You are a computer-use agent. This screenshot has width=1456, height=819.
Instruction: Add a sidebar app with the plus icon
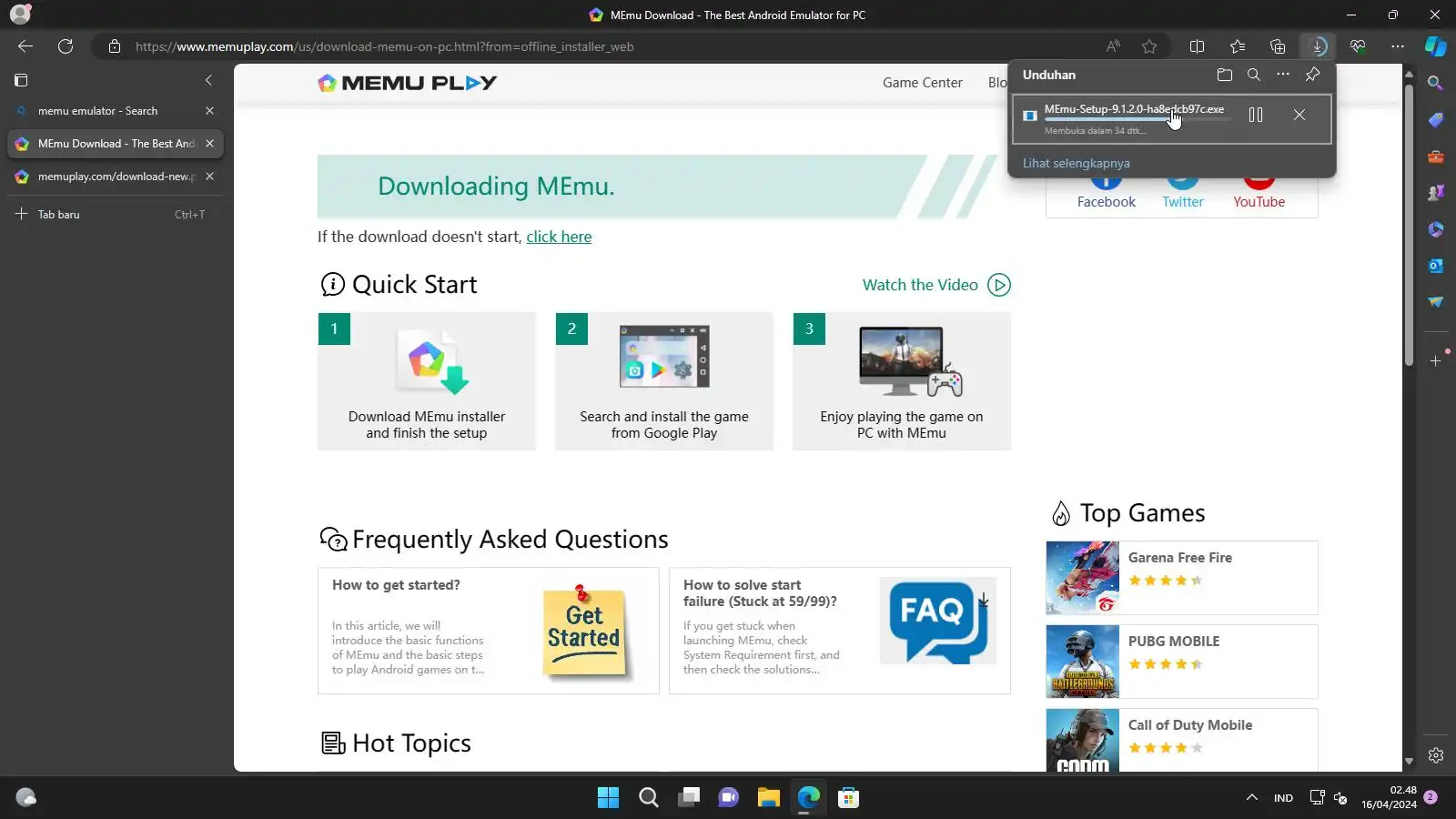1435,361
